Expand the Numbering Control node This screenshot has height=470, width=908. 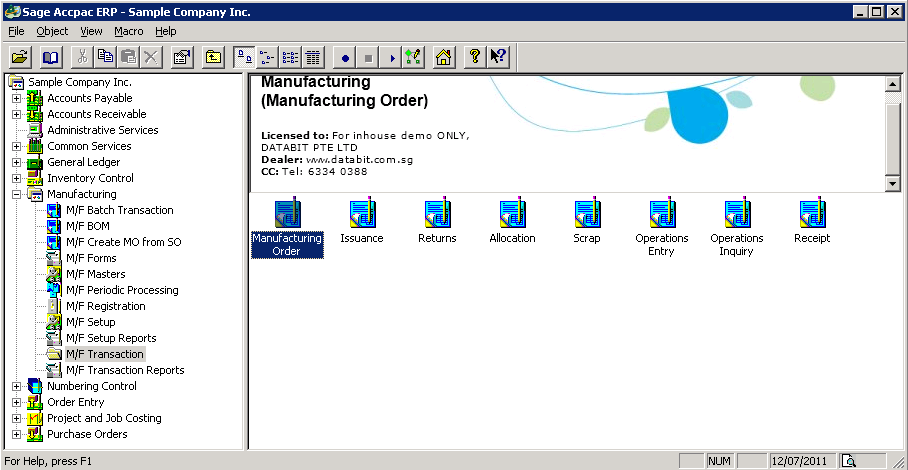click(16, 386)
